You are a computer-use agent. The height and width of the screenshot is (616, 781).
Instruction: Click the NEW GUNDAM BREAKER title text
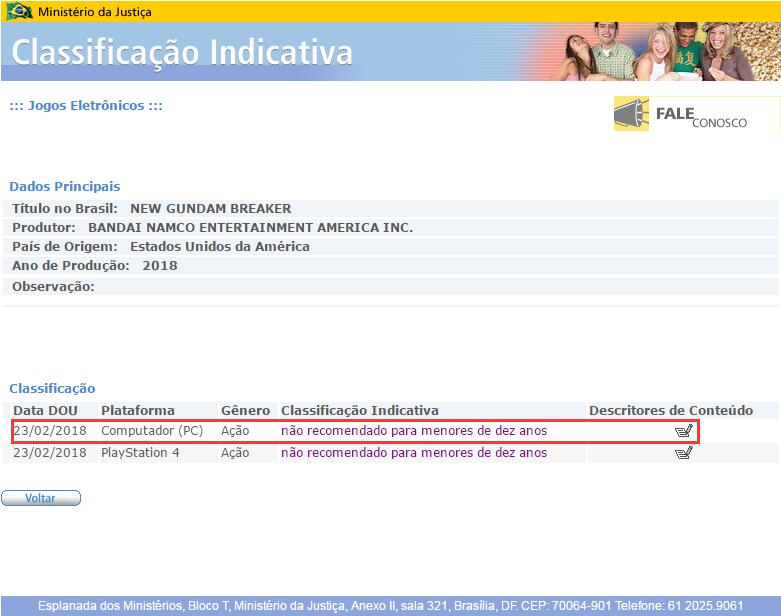point(210,209)
